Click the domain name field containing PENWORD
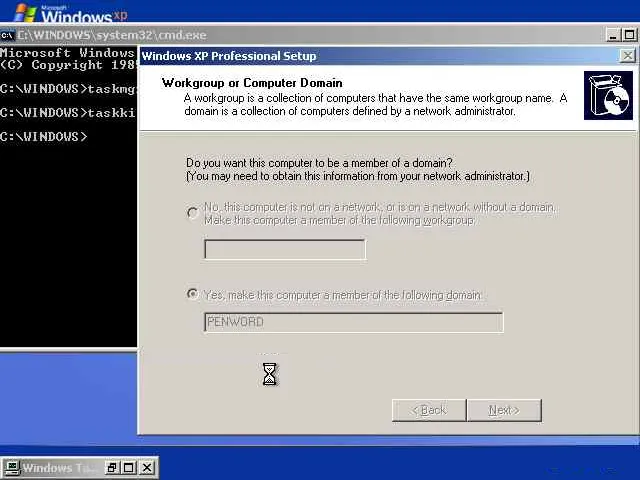The width and height of the screenshot is (640, 480). click(353, 322)
